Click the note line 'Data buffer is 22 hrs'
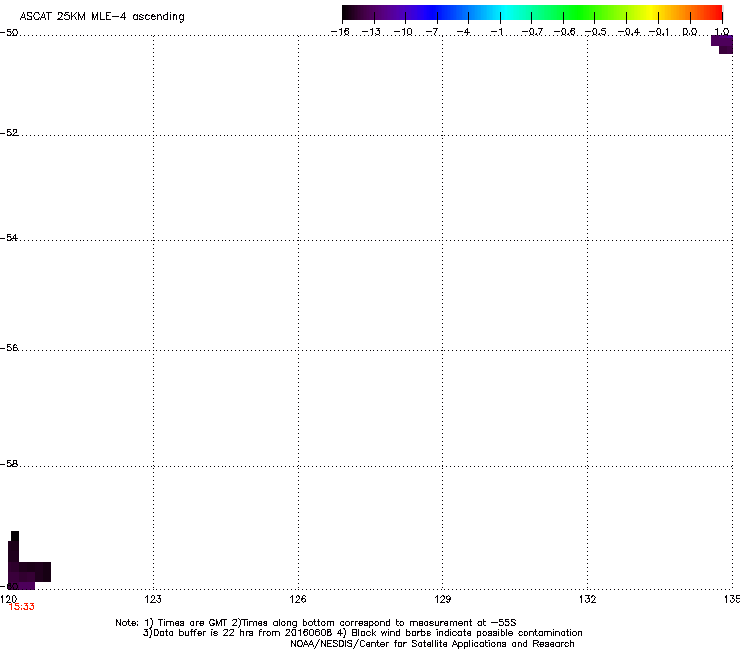The image size is (740, 650). point(362,633)
